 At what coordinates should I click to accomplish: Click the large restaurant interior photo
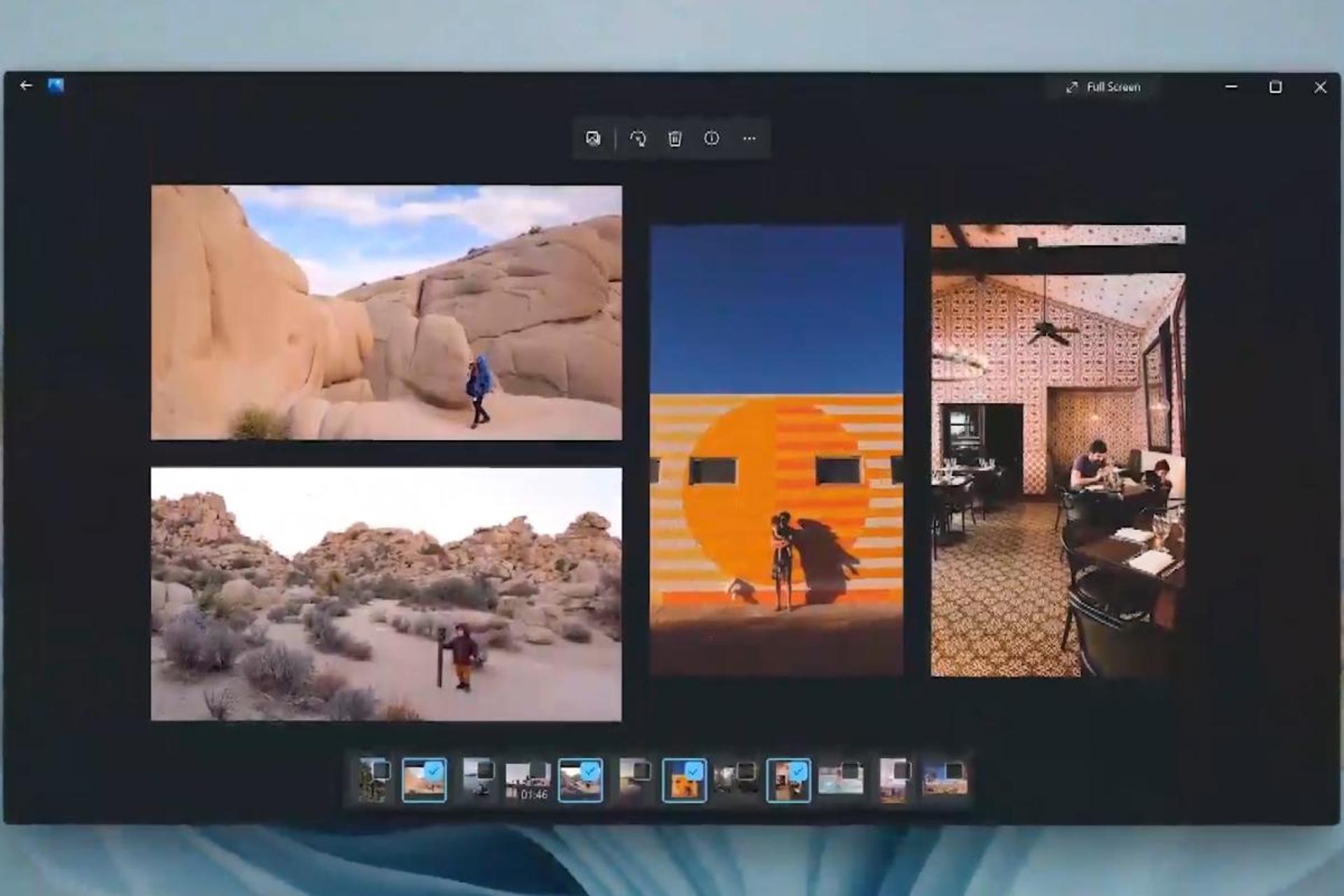point(1058,450)
